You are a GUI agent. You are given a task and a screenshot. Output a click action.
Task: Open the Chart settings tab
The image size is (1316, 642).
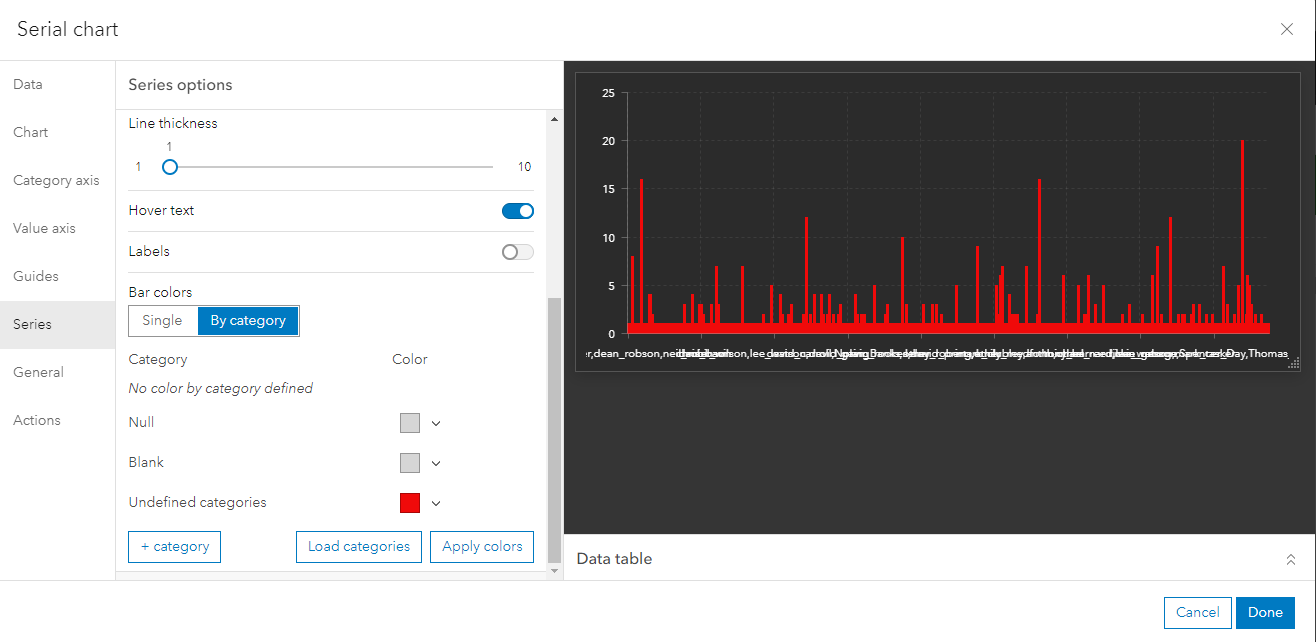tap(30, 132)
